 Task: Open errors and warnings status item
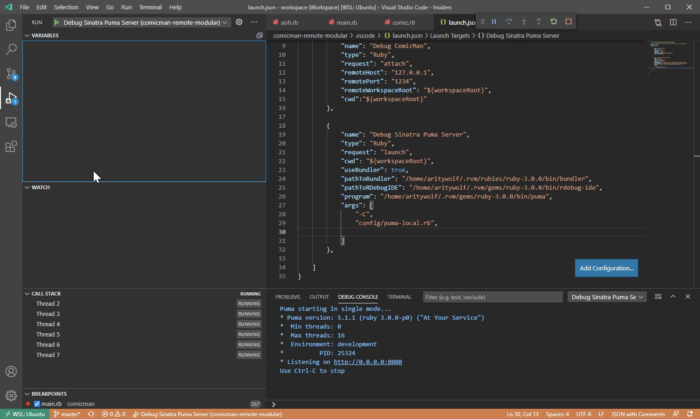pyautogui.click(x=113, y=414)
